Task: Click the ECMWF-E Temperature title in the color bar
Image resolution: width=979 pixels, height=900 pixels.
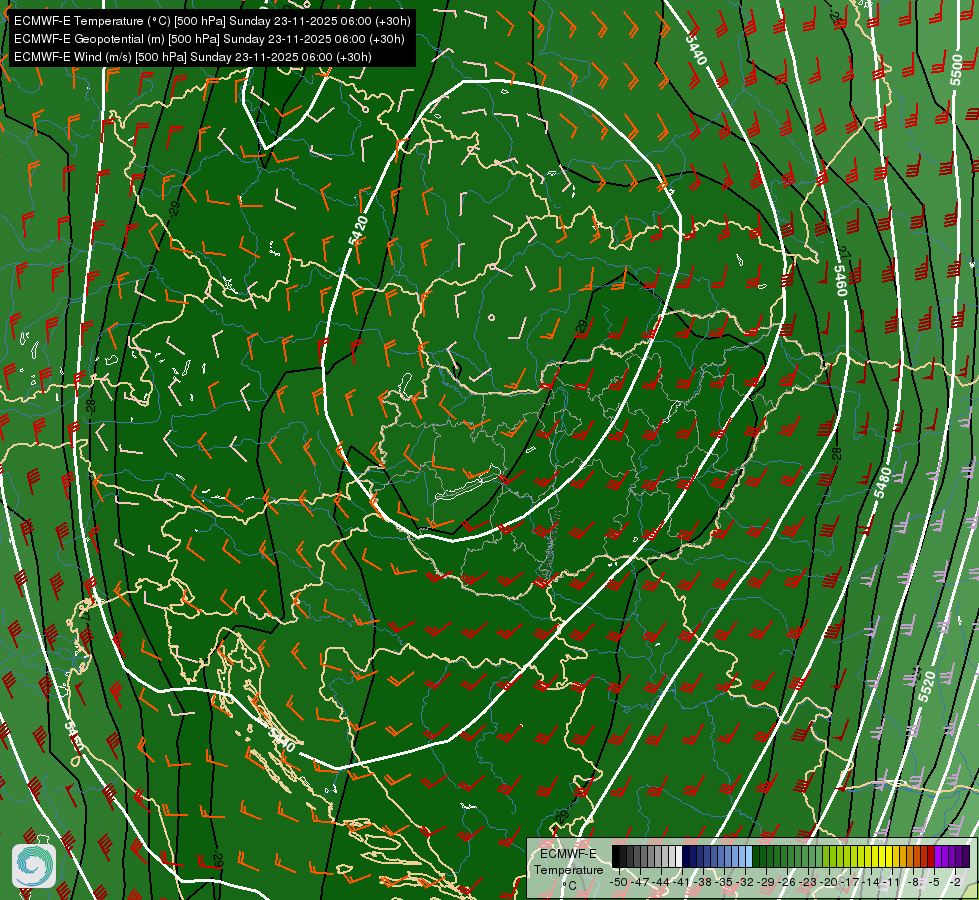Action: pyautogui.click(x=568, y=861)
